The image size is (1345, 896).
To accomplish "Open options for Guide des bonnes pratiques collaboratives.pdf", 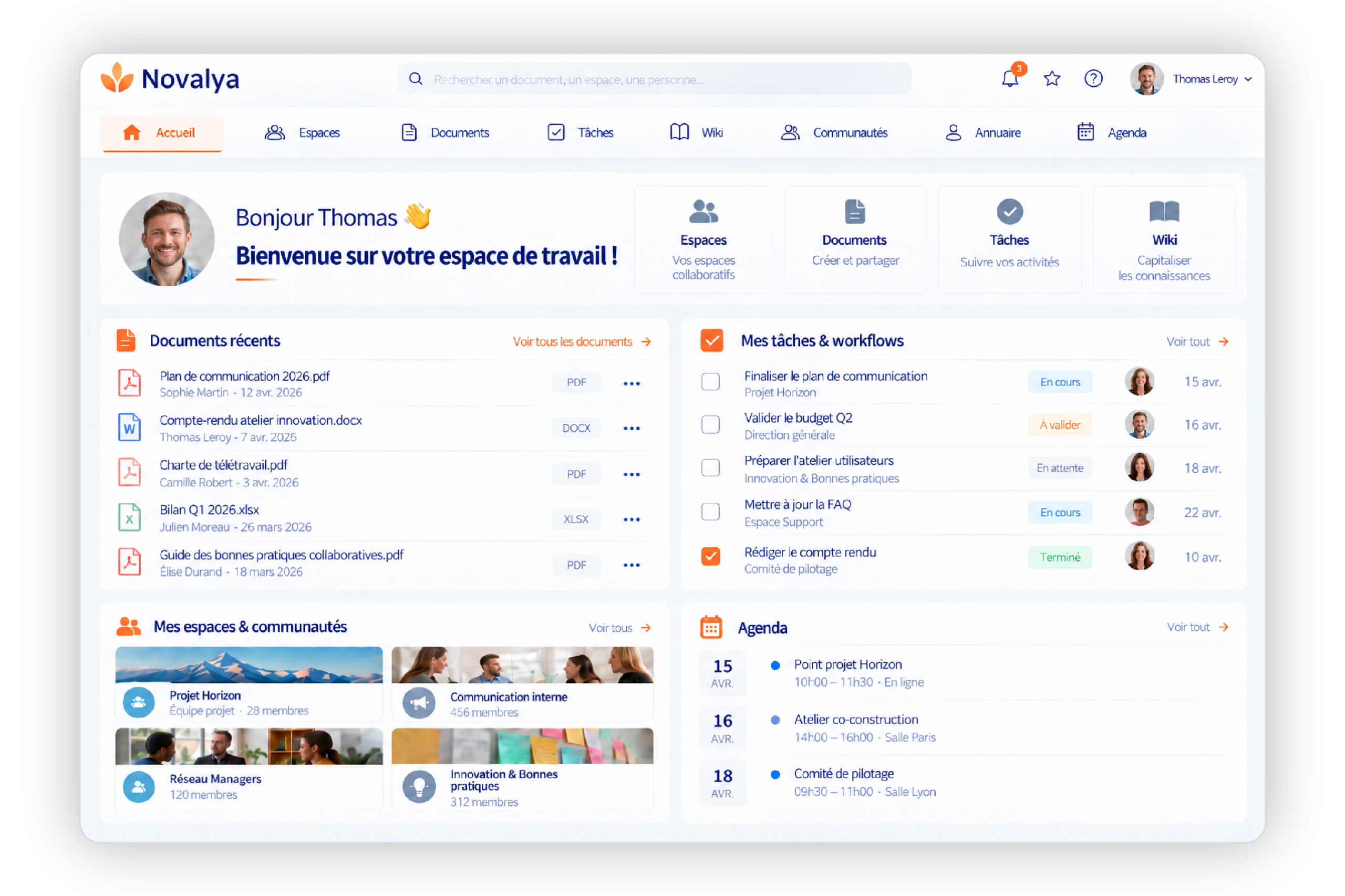I will (632, 565).
